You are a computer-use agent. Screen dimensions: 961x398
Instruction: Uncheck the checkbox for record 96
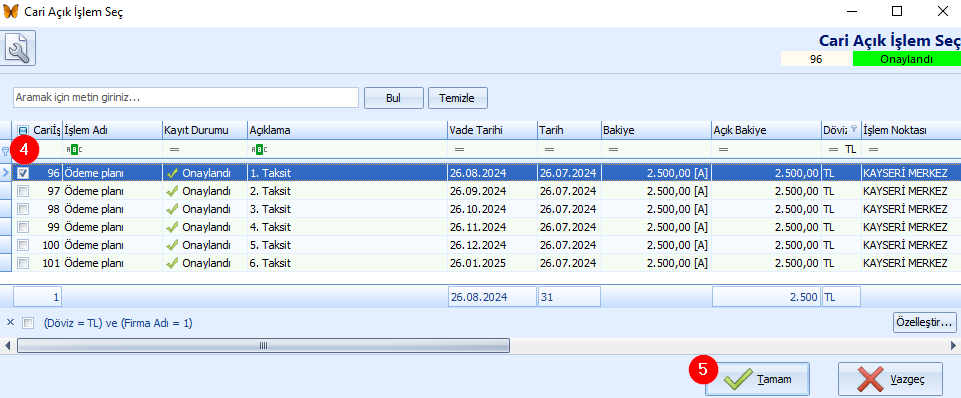point(23,174)
